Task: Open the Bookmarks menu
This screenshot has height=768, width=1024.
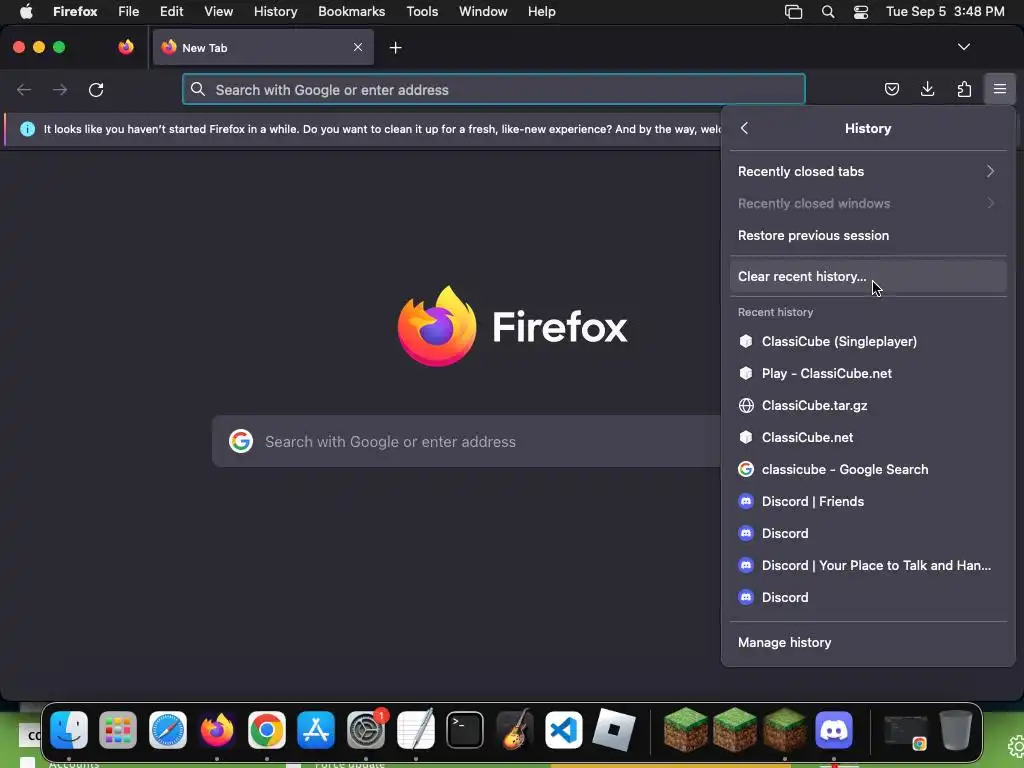Action: [x=351, y=12]
